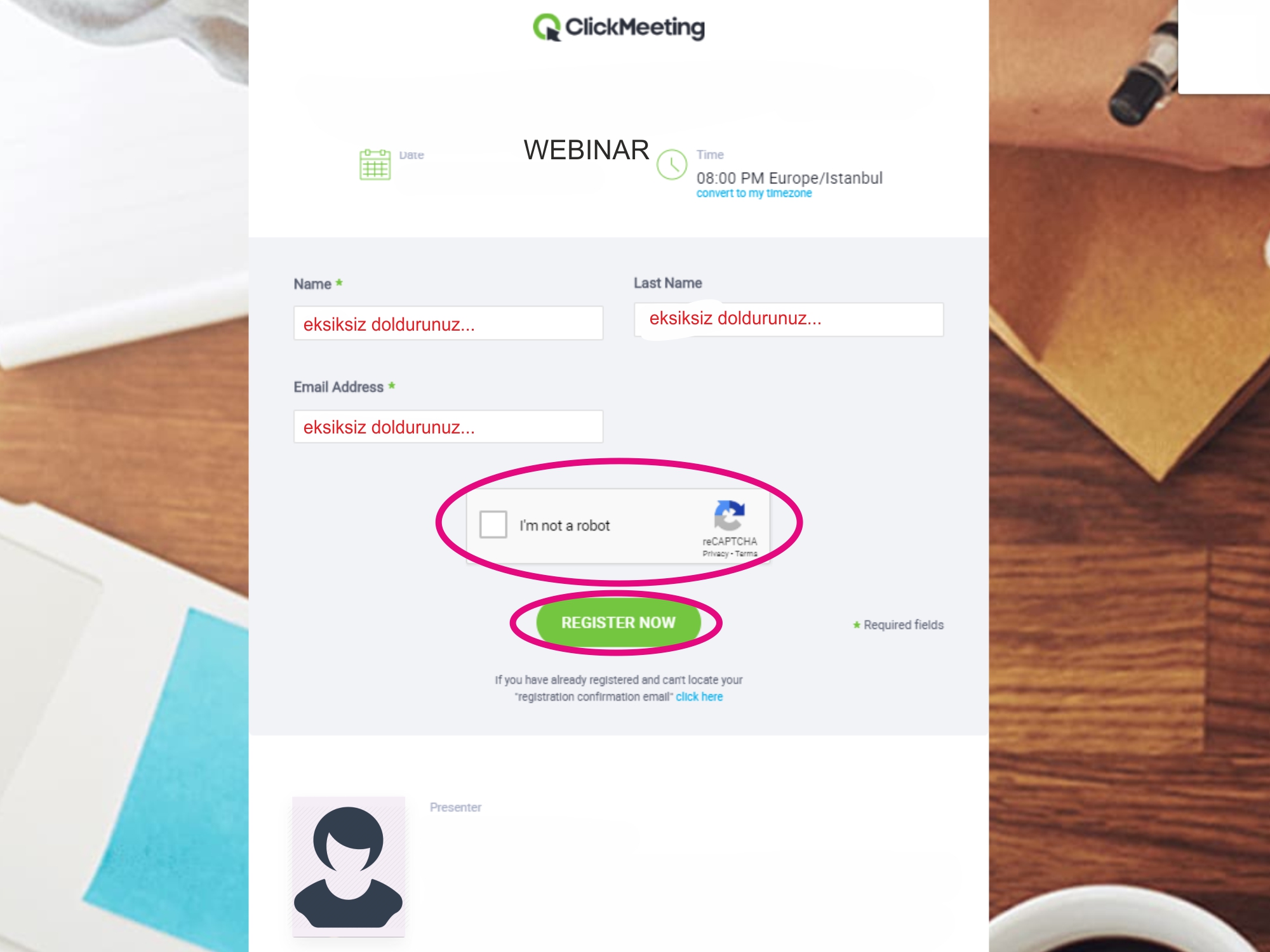The image size is (1270, 952).
Task: Click the green calendar Date icon
Action: (x=375, y=165)
